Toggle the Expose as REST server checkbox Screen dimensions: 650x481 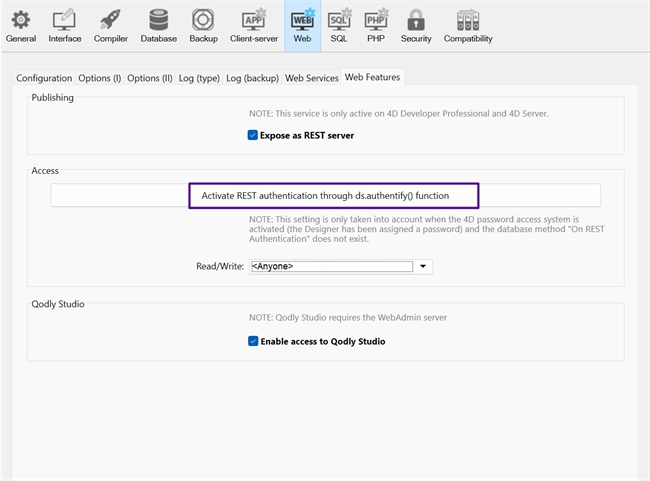[x=253, y=135]
